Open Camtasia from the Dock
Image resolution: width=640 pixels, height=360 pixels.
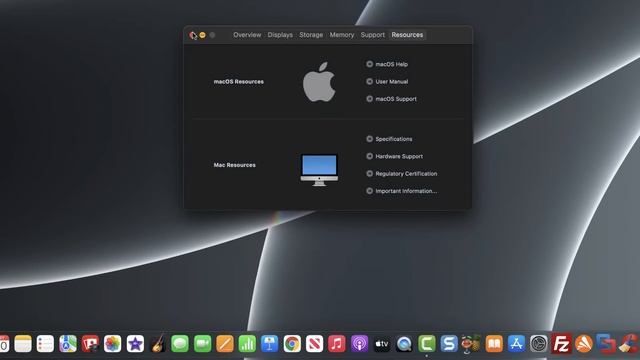(427, 344)
